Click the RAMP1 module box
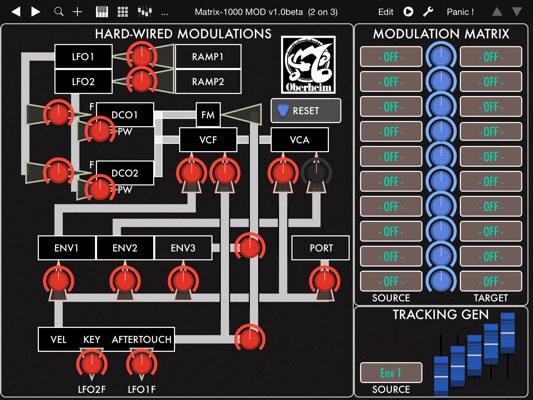Image resolution: width=533 pixels, height=400 pixels. click(x=208, y=56)
